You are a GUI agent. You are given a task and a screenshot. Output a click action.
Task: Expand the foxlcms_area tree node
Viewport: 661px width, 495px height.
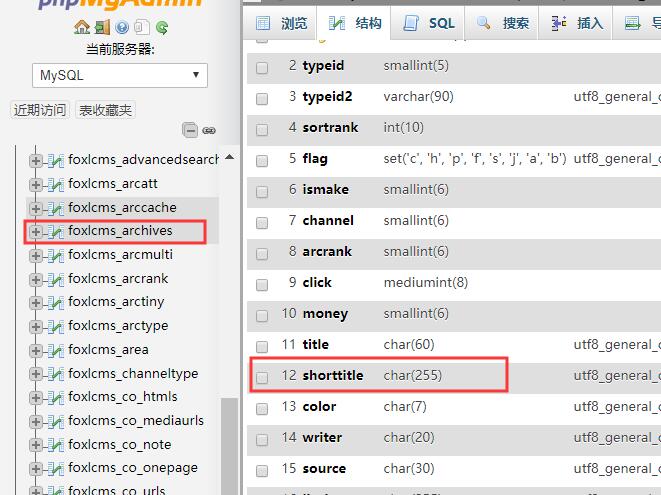tap(36, 350)
